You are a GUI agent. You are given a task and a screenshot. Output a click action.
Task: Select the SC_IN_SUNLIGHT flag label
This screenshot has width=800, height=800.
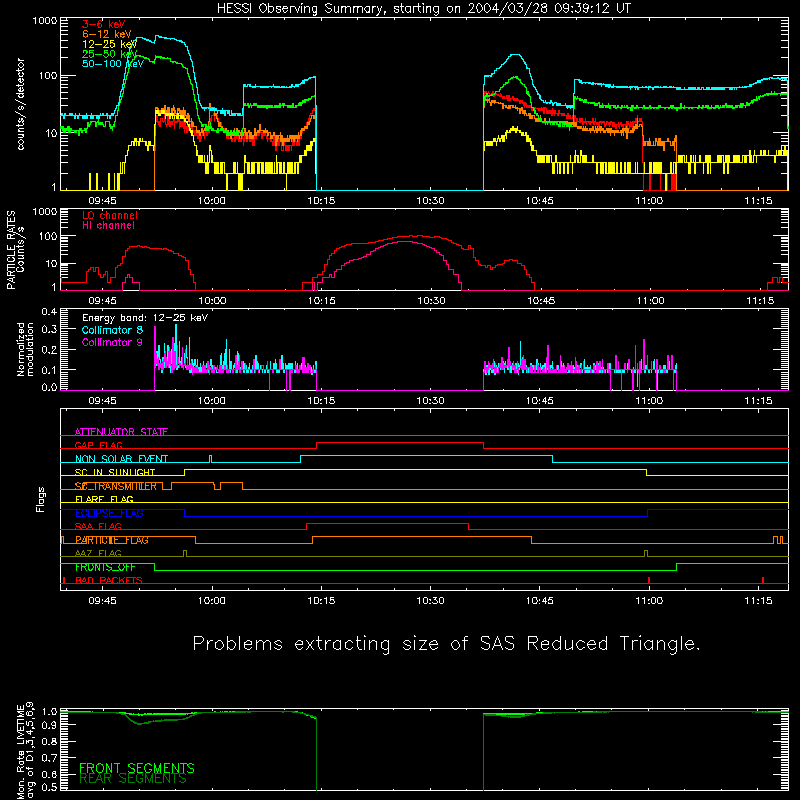(115, 472)
